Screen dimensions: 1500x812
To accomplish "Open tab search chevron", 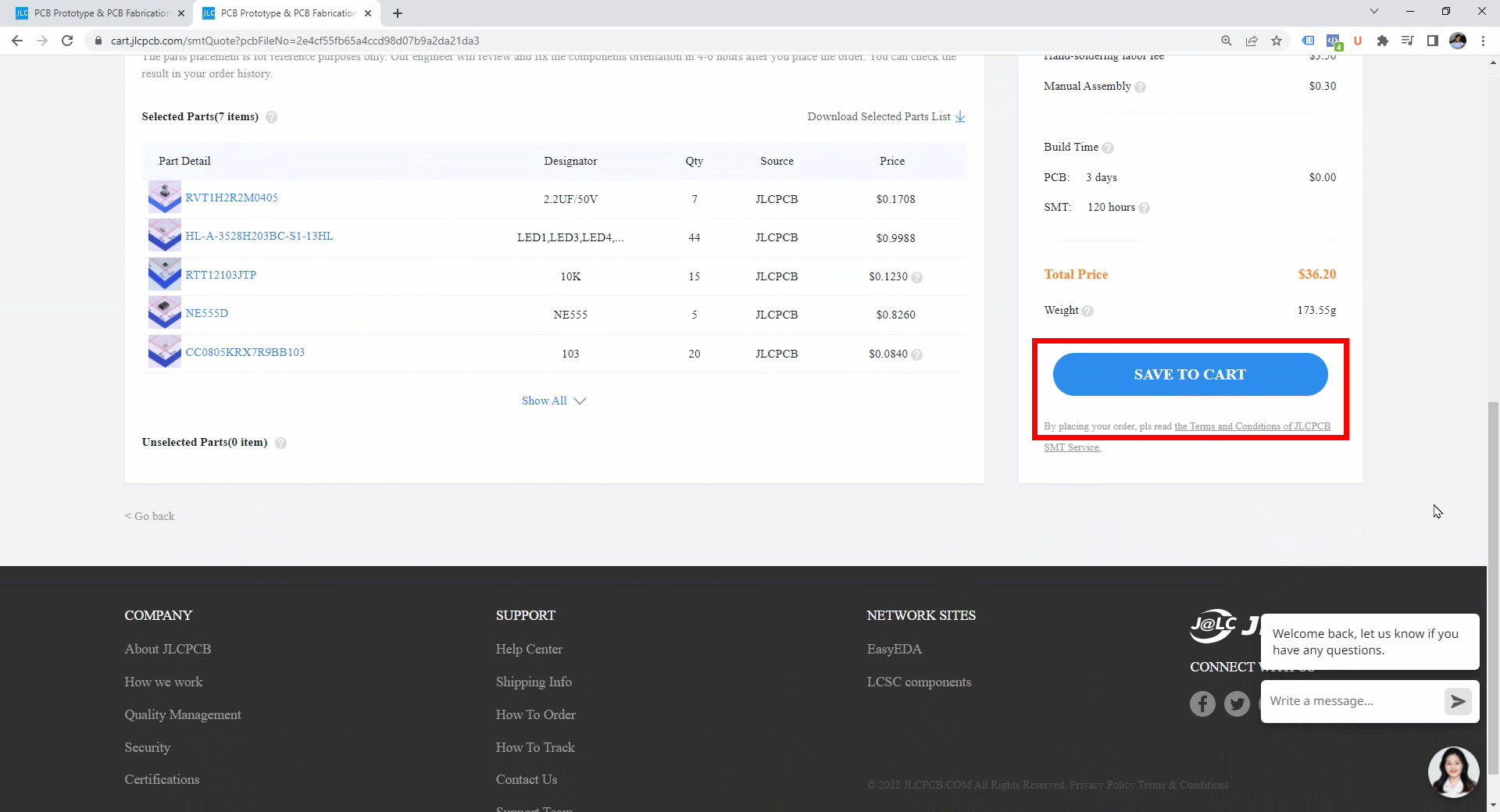I will point(1374,12).
